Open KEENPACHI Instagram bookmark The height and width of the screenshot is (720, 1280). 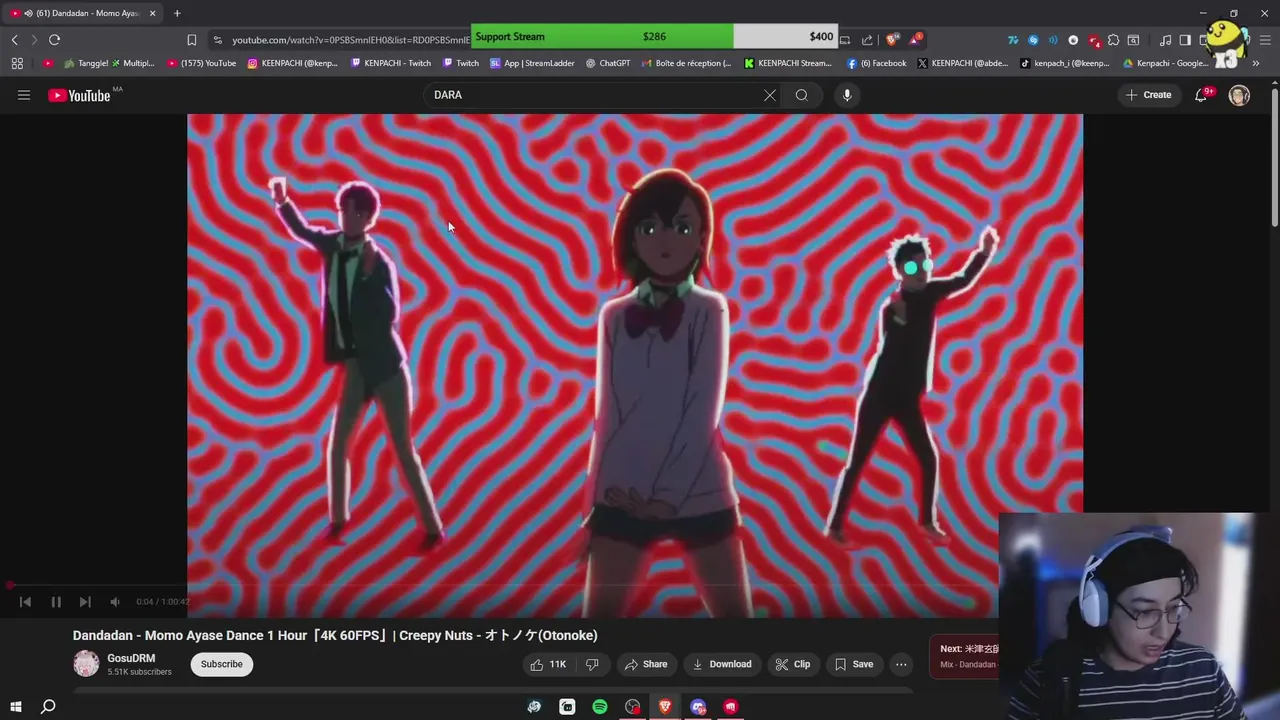pyautogui.click(x=293, y=63)
